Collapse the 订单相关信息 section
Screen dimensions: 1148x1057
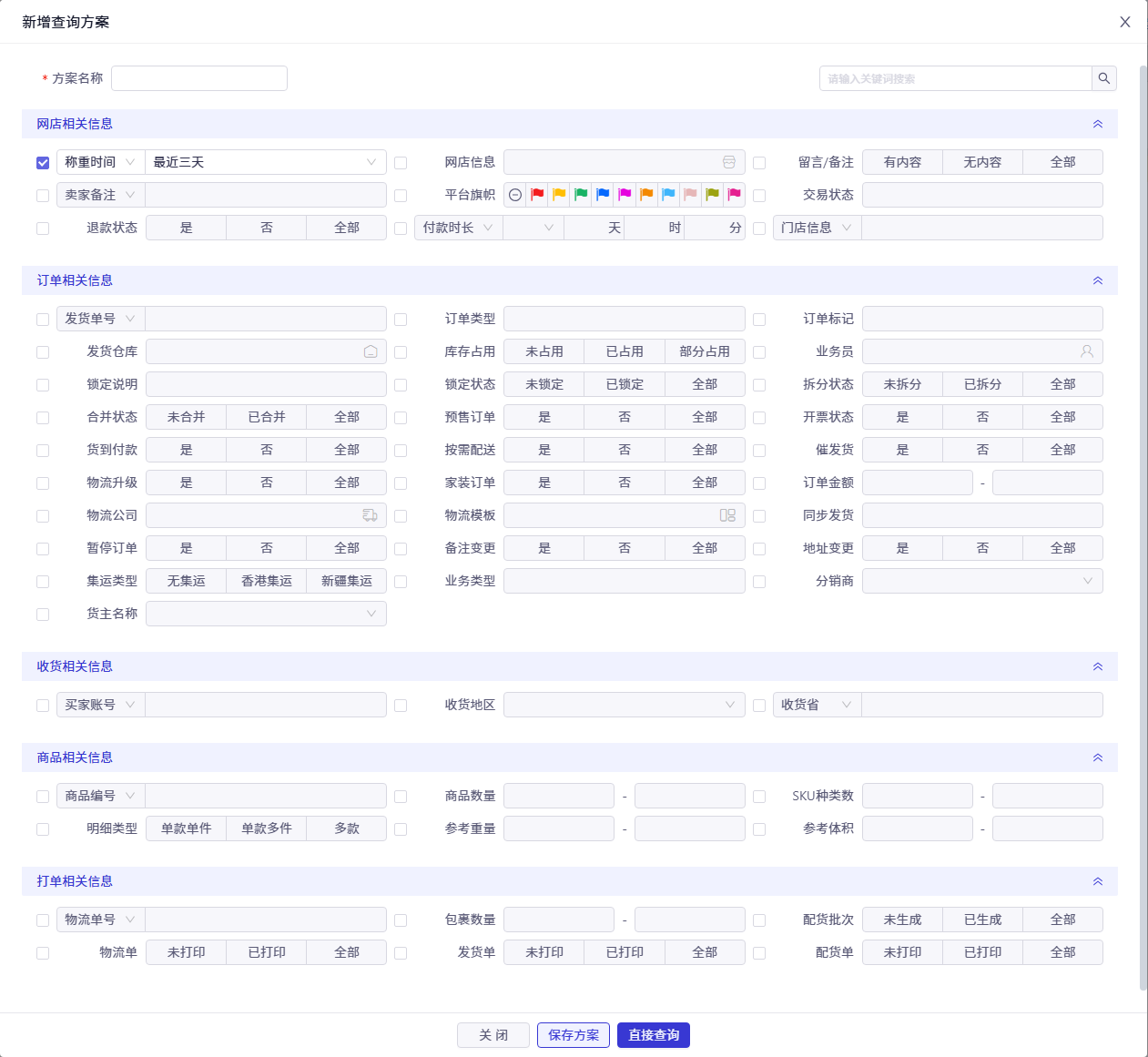click(1098, 280)
